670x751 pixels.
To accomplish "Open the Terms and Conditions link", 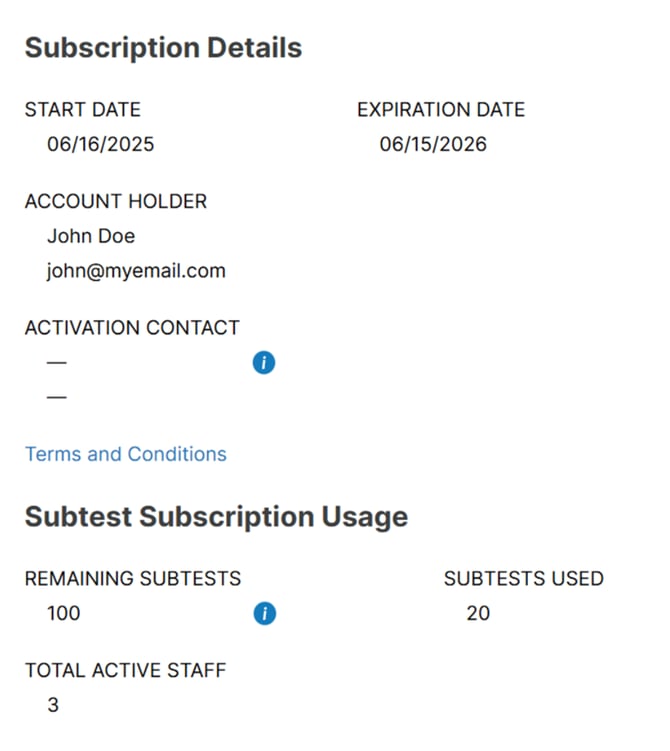I will [126, 454].
